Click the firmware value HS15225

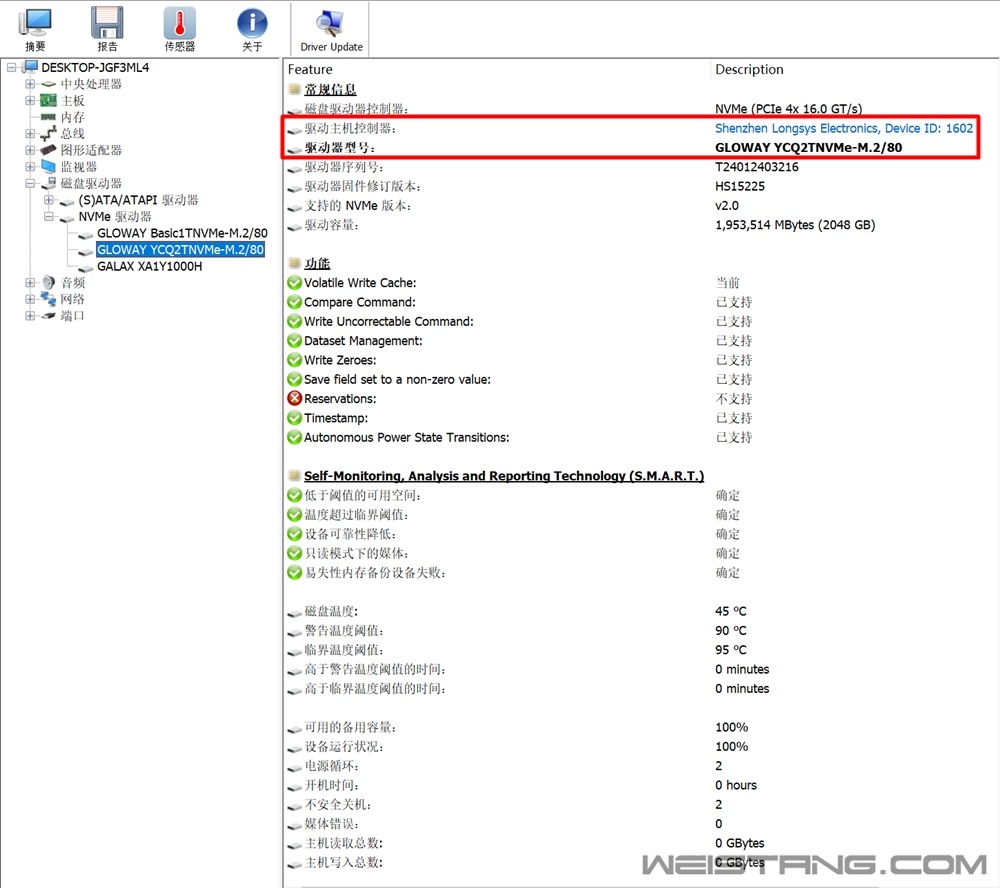pyautogui.click(x=740, y=186)
